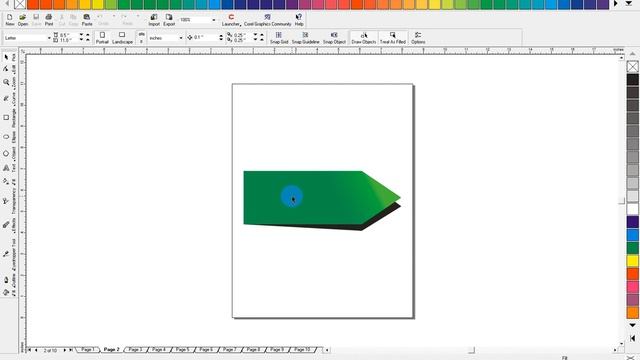Viewport: 640px width, 360px height.
Task: Click the Open file icon
Action: point(23,20)
